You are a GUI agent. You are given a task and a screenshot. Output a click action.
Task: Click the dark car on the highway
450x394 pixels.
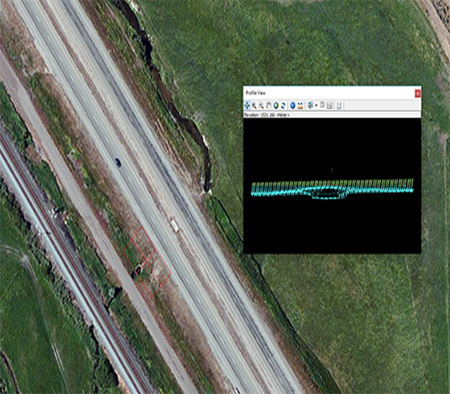118,162
